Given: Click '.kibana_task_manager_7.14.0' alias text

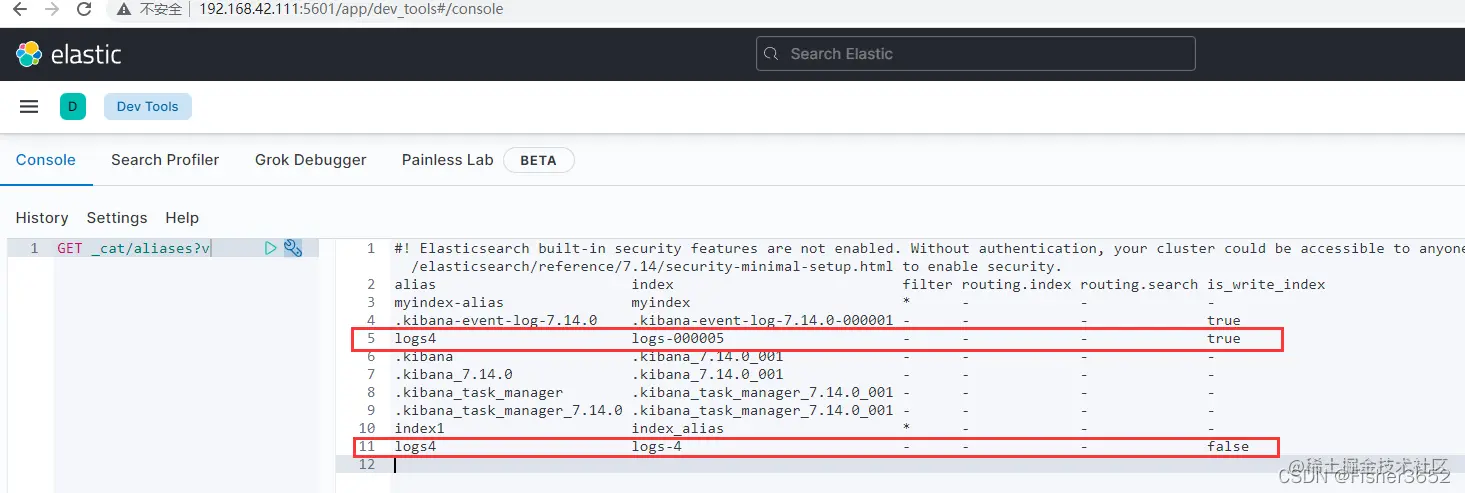Looking at the screenshot, I should pos(508,410).
